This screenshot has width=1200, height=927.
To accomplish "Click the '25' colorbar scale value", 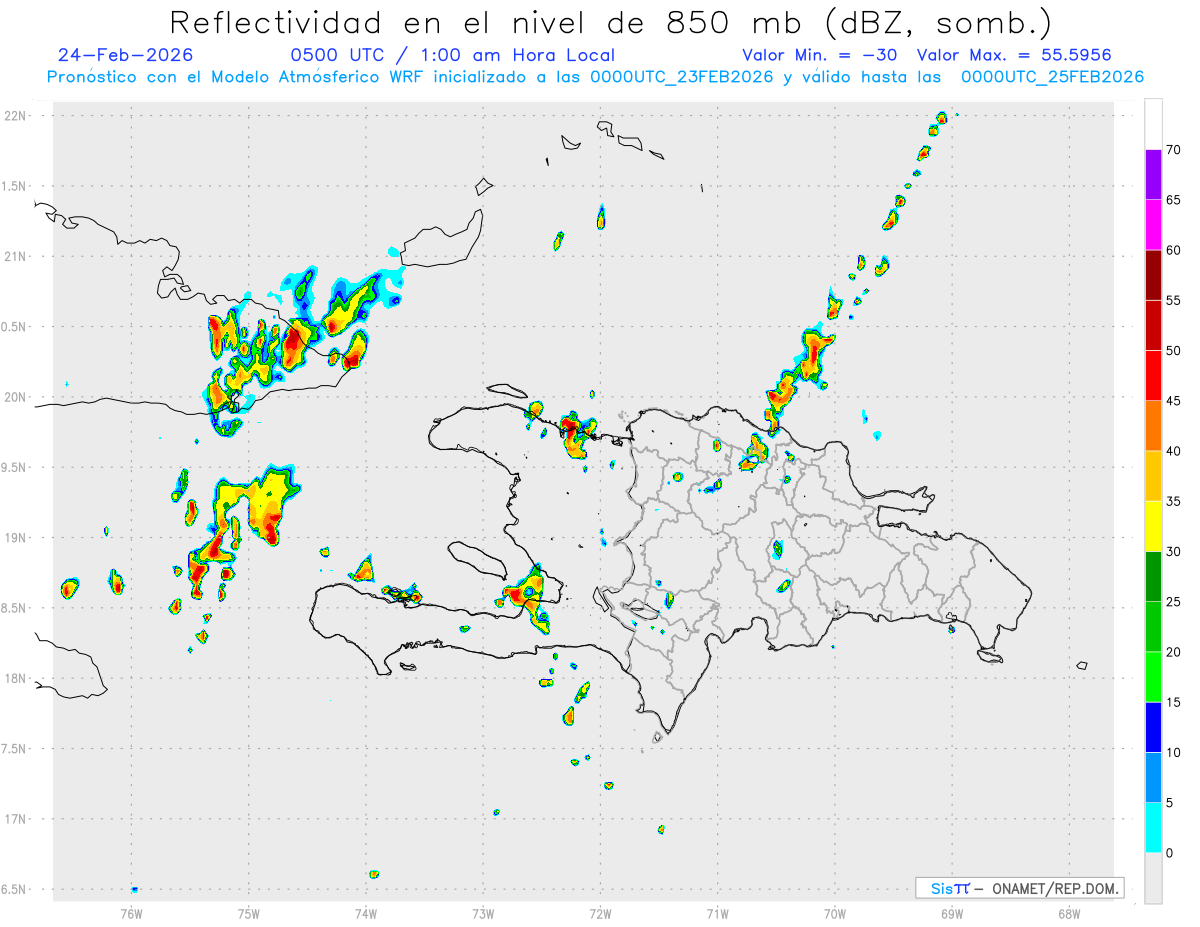I will [1173, 602].
